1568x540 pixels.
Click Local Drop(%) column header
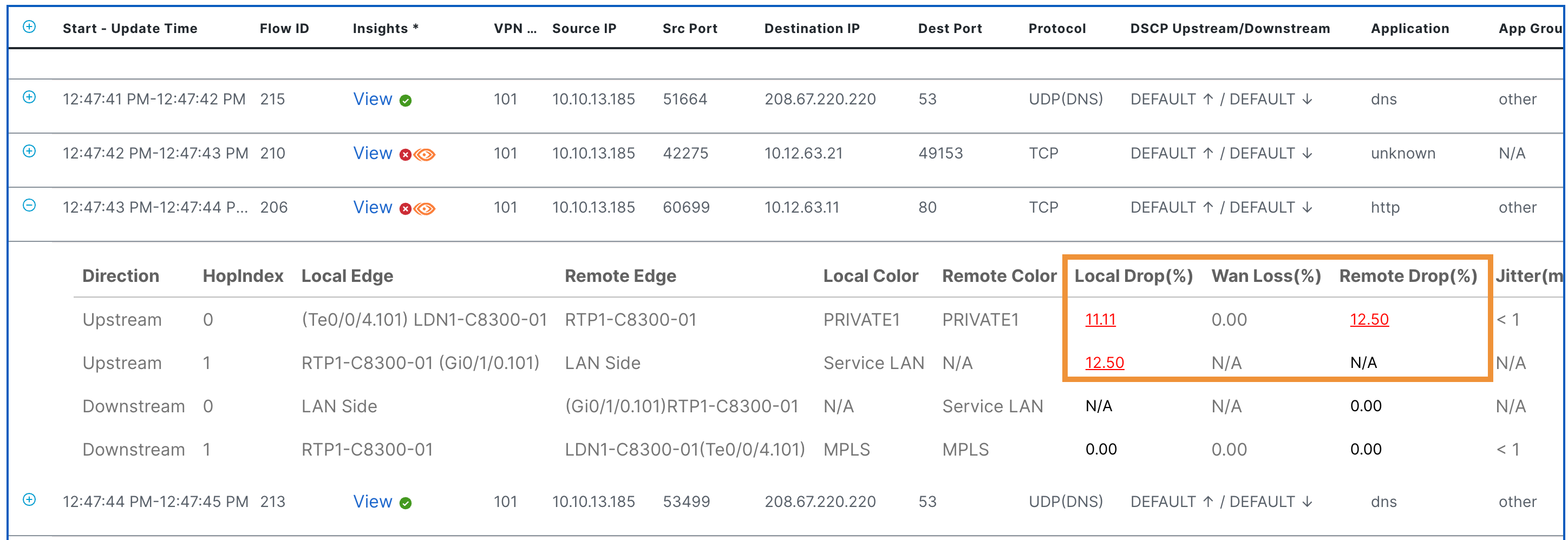[x=1134, y=276]
